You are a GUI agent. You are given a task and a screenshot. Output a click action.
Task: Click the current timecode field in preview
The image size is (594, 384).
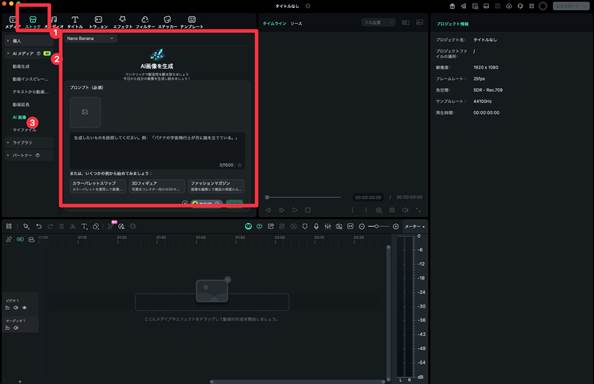[368, 197]
